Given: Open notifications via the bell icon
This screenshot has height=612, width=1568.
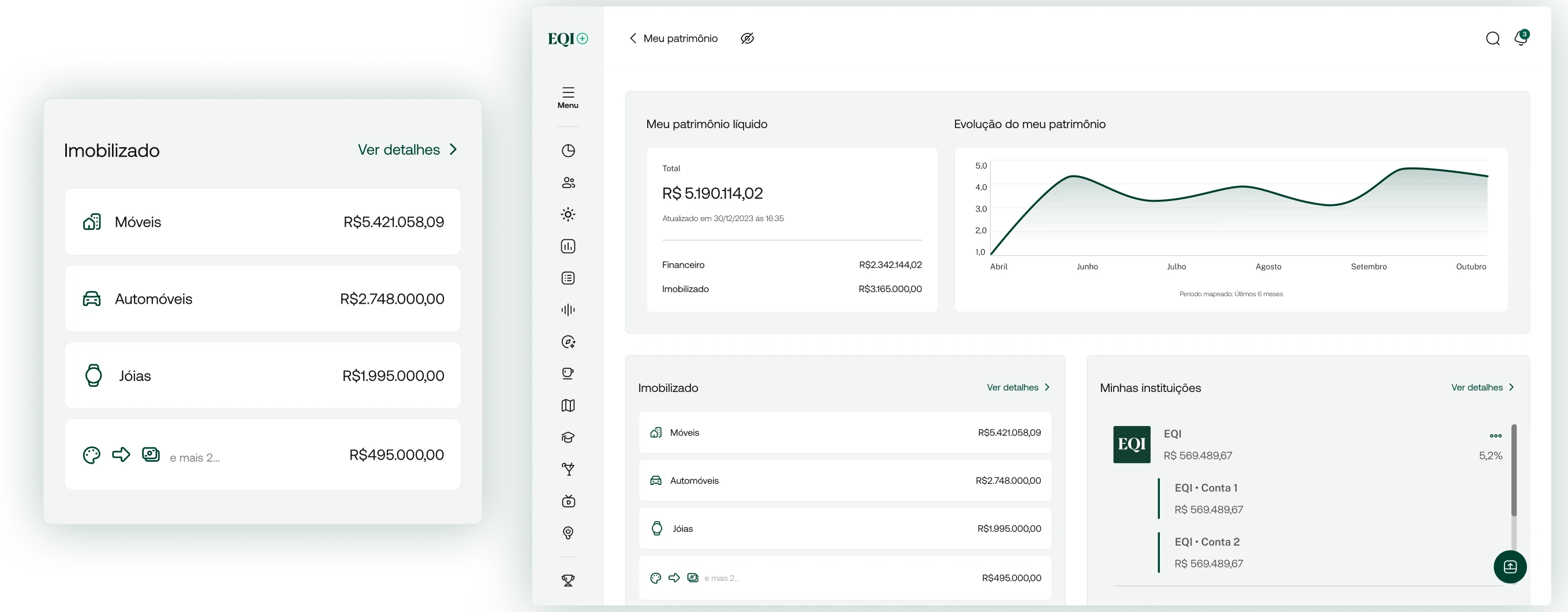Looking at the screenshot, I should click(x=1521, y=38).
